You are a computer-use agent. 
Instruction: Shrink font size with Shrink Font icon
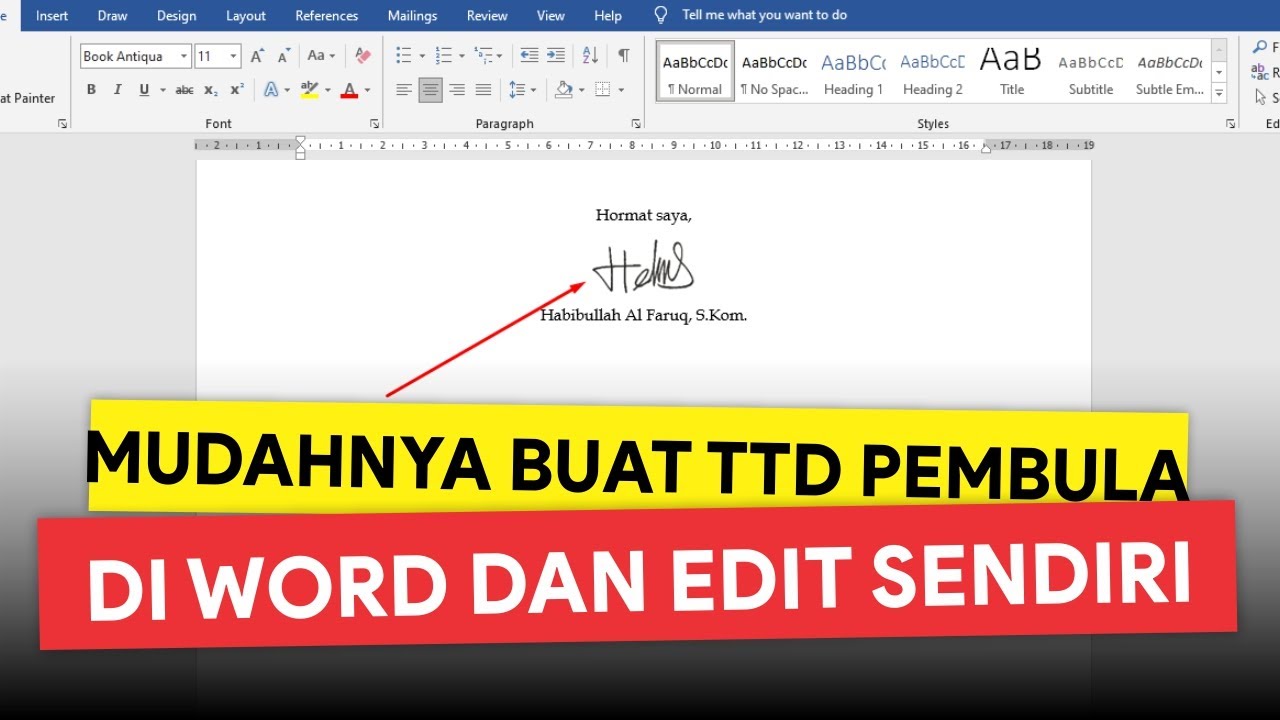[x=283, y=56]
